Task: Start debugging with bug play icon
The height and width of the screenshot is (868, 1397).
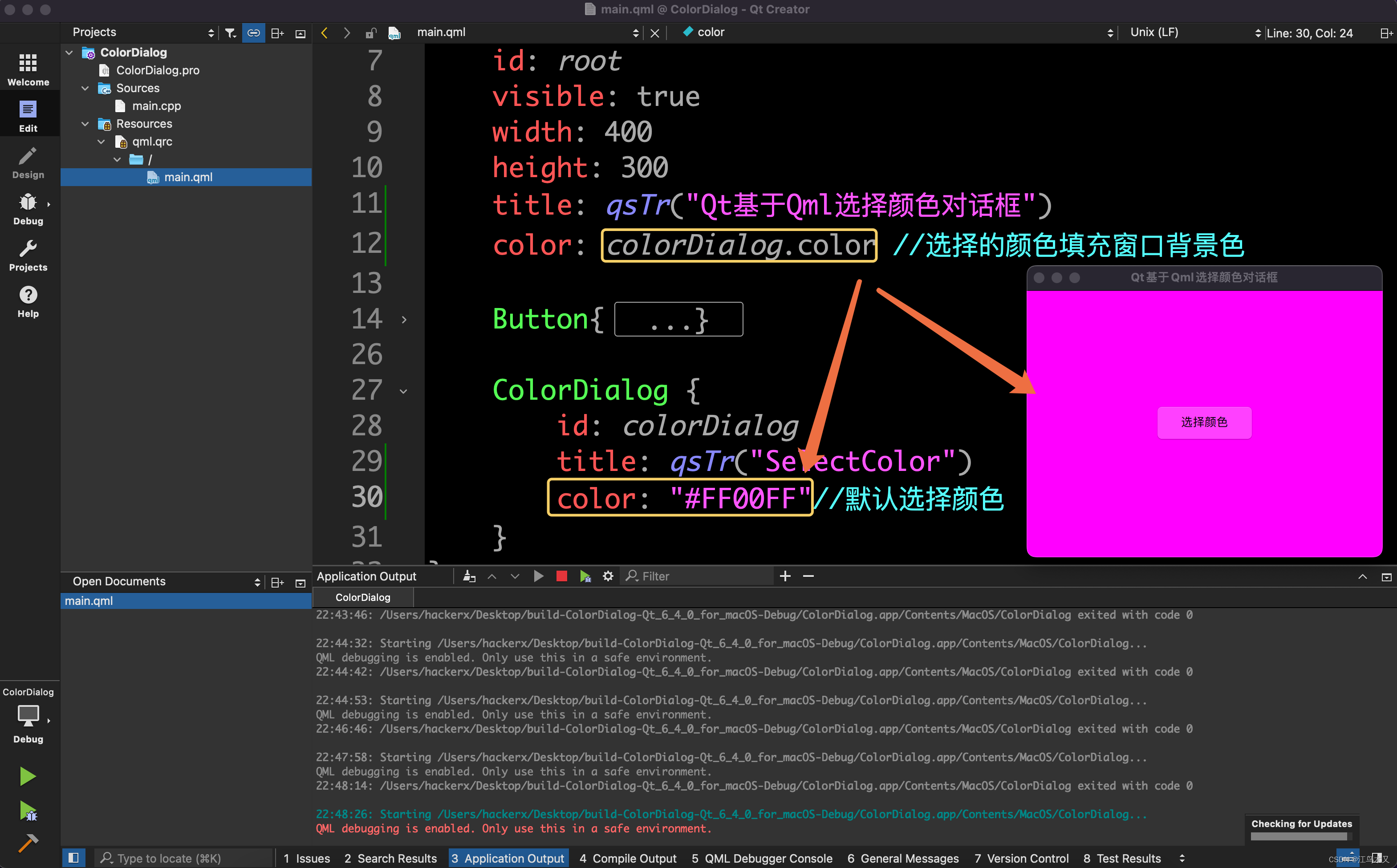Action: pyautogui.click(x=28, y=810)
